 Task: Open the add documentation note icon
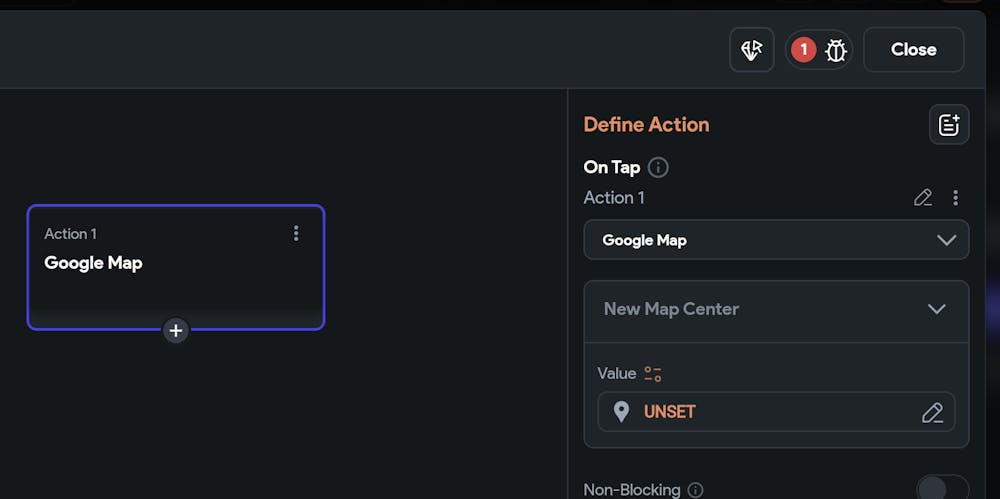948,125
